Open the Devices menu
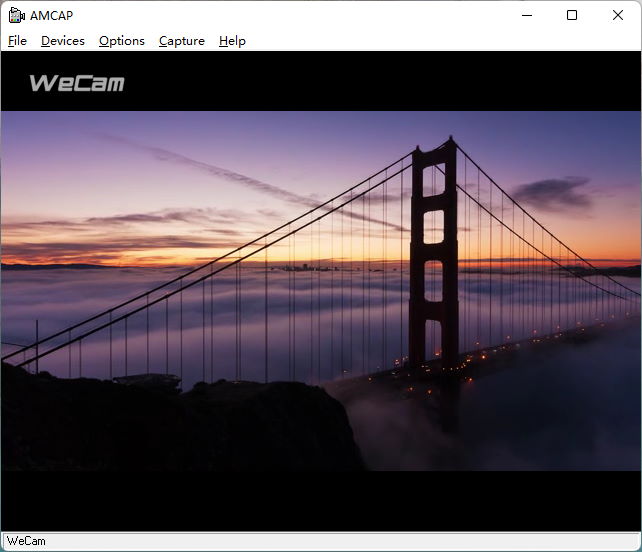The image size is (642, 552). coord(62,41)
